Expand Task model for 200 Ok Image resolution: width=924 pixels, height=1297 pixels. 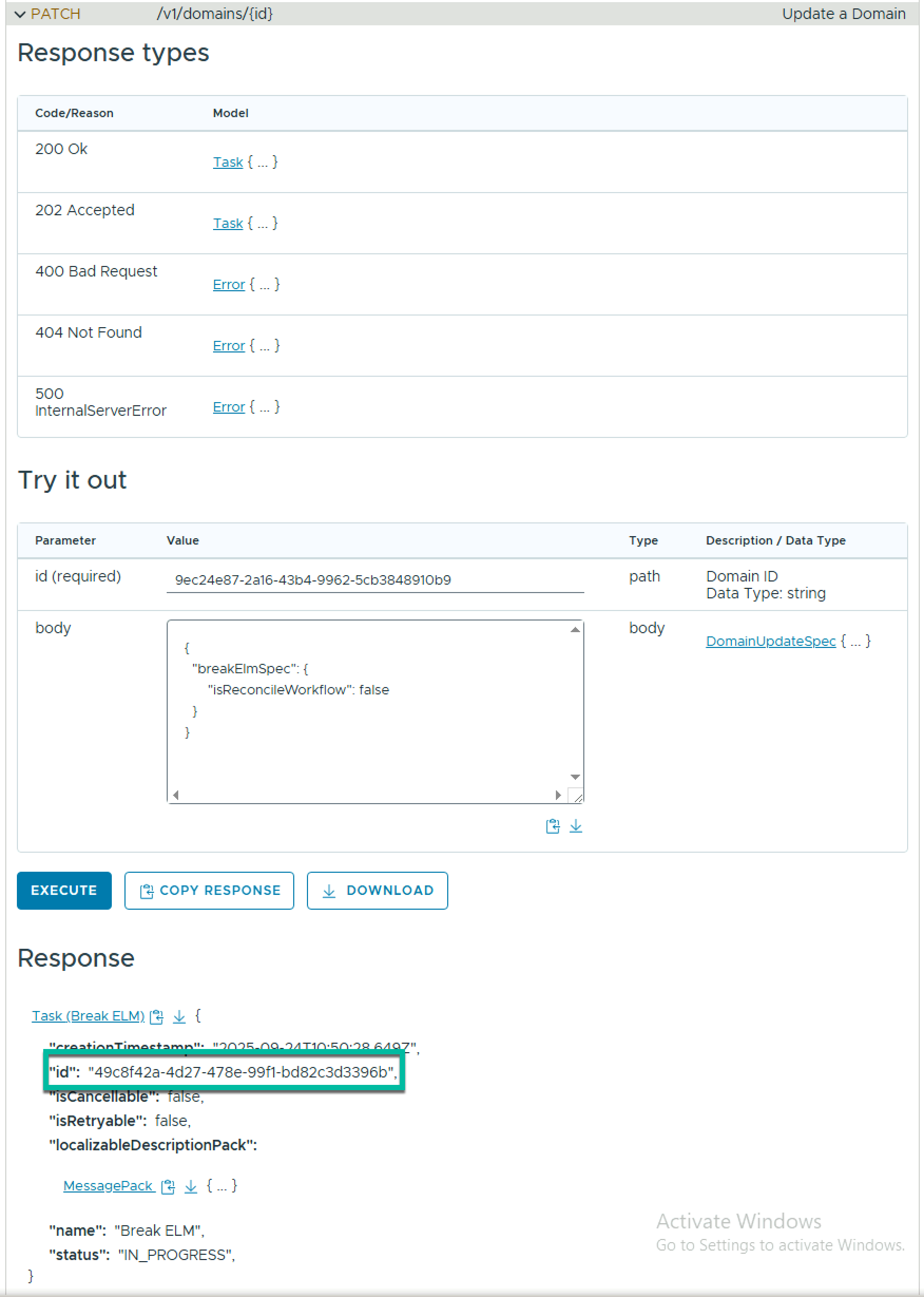(228, 162)
